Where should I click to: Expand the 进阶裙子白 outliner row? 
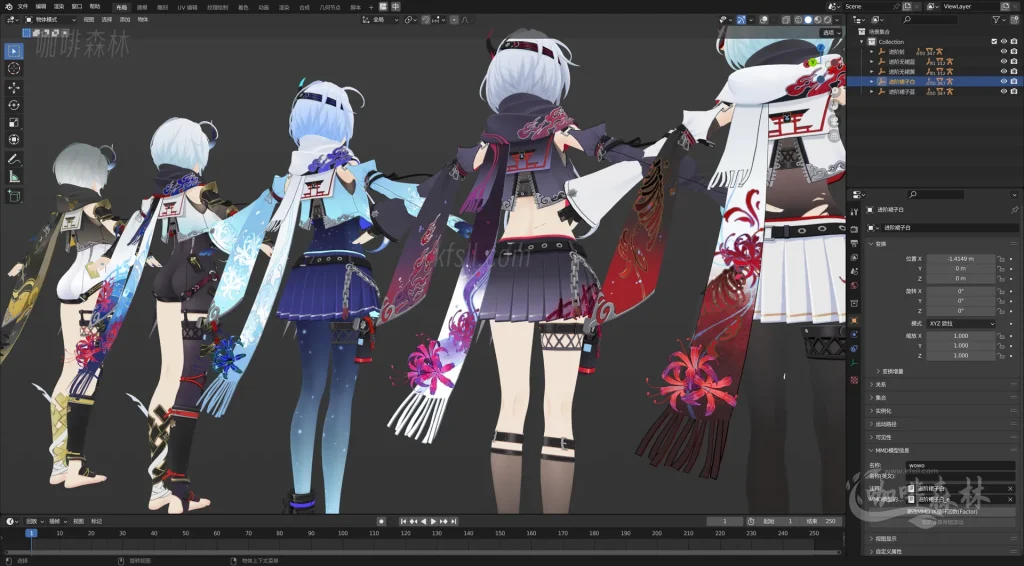872,82
